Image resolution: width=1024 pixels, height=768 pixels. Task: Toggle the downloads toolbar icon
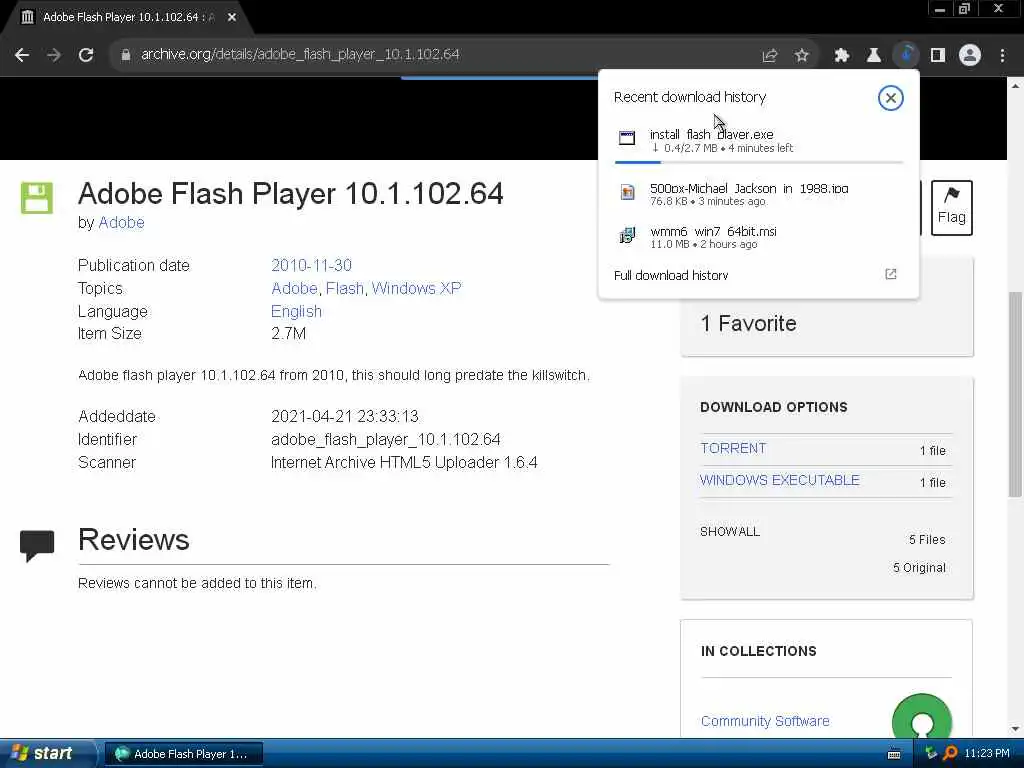[906, 55]
